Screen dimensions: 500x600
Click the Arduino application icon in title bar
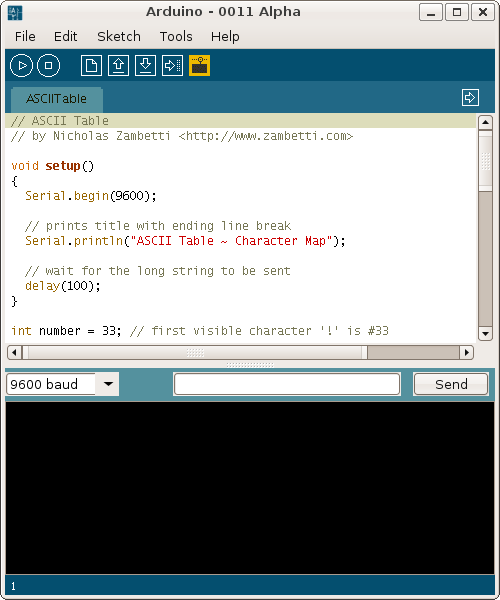click(15, 13)
